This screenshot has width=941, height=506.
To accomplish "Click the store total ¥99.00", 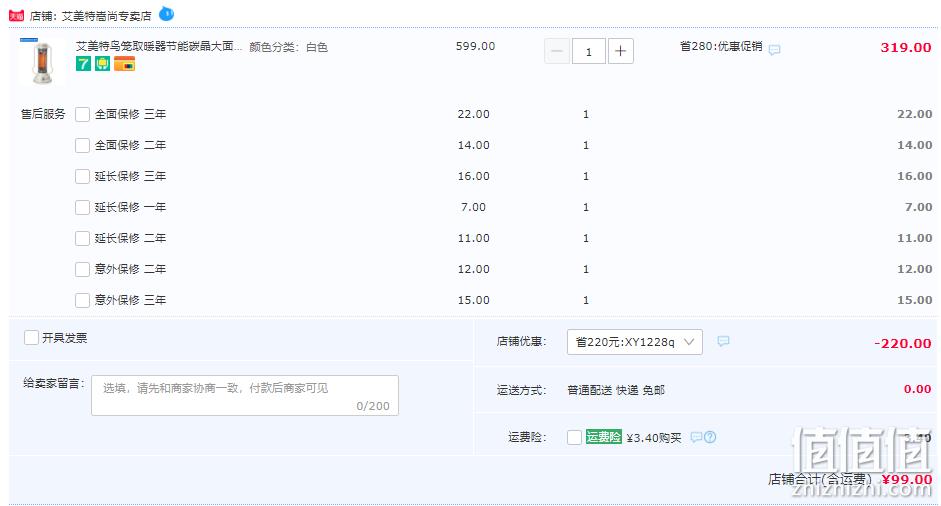I will tap(907, 479).
